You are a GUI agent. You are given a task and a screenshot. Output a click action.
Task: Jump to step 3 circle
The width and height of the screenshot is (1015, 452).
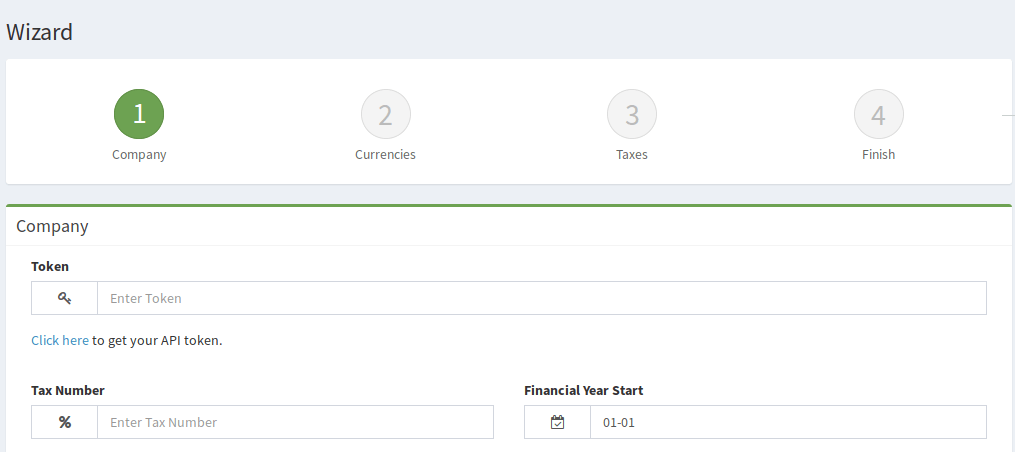tap(632, 114)
